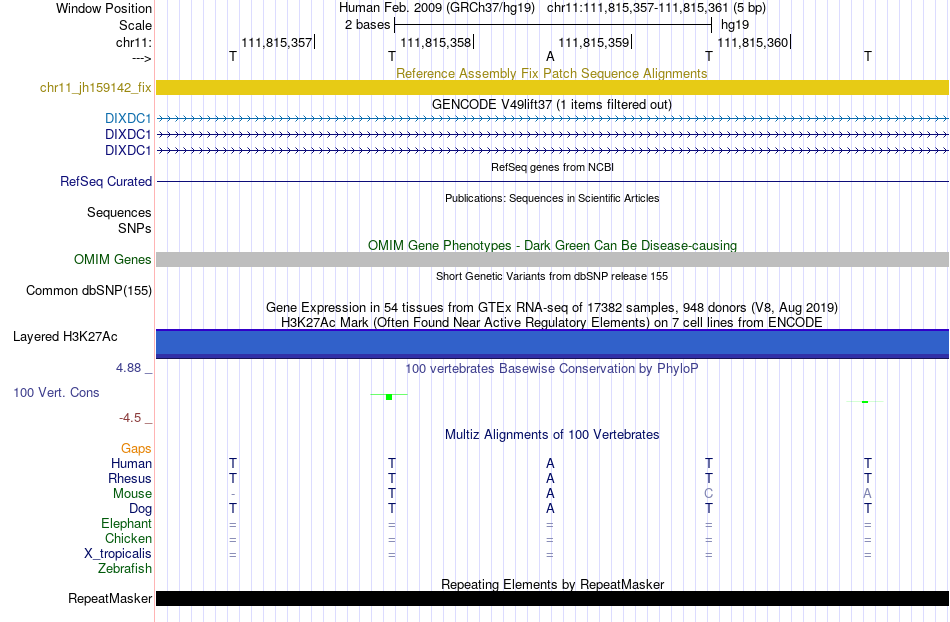This screenshot has width=950, height=622.
Task: Click the Scale label
Action: pyautogui.click(x=135, y=25)
